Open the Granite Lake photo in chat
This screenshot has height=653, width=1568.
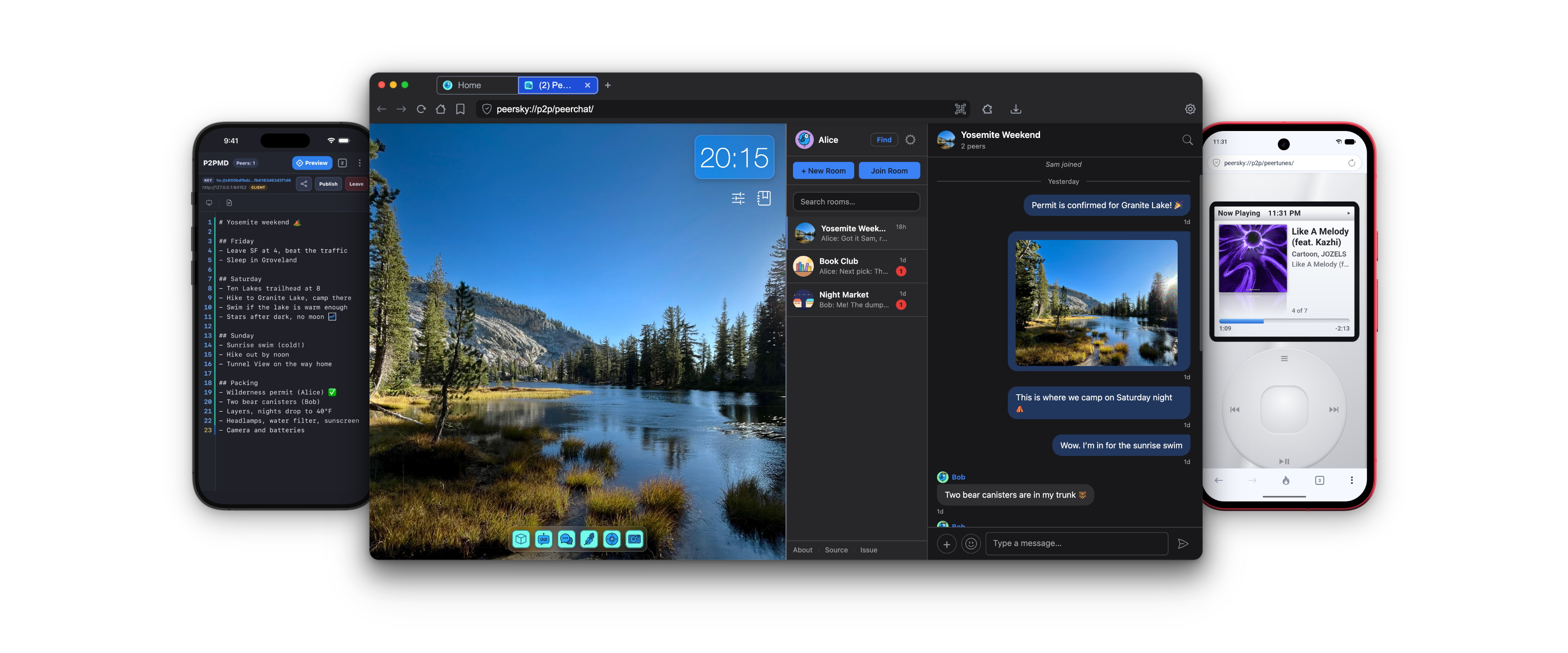[1096, 303]
